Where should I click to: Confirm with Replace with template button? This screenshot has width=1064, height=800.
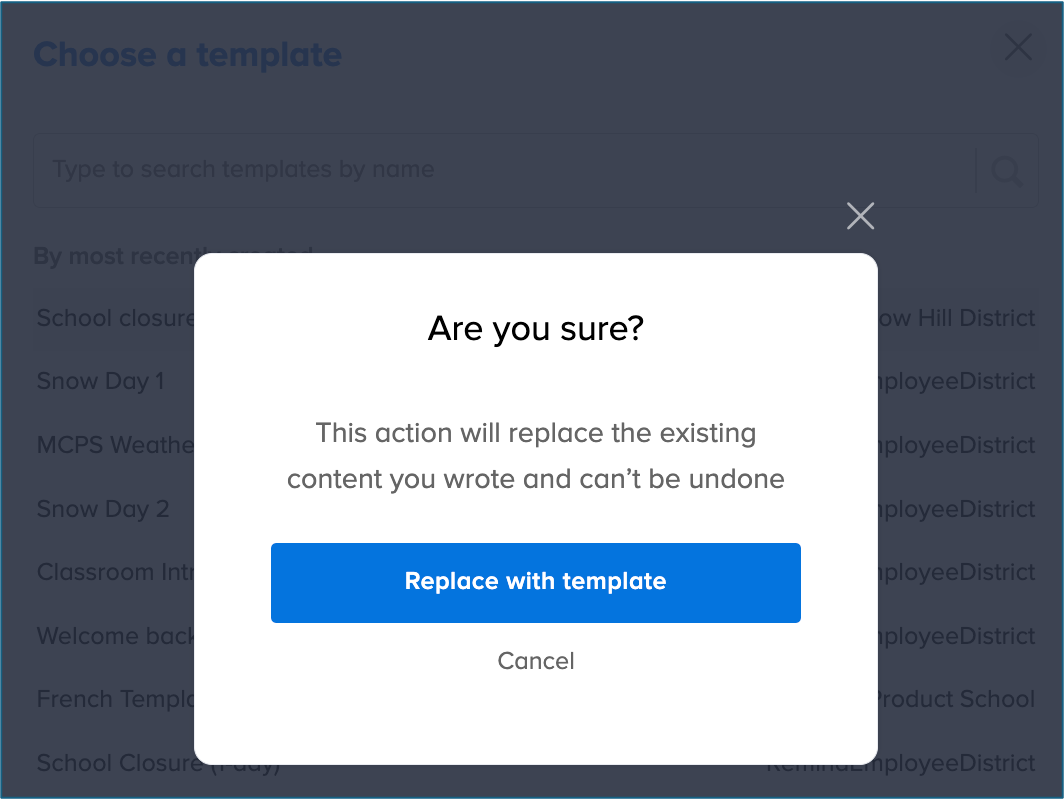click(x=535, y=582)
